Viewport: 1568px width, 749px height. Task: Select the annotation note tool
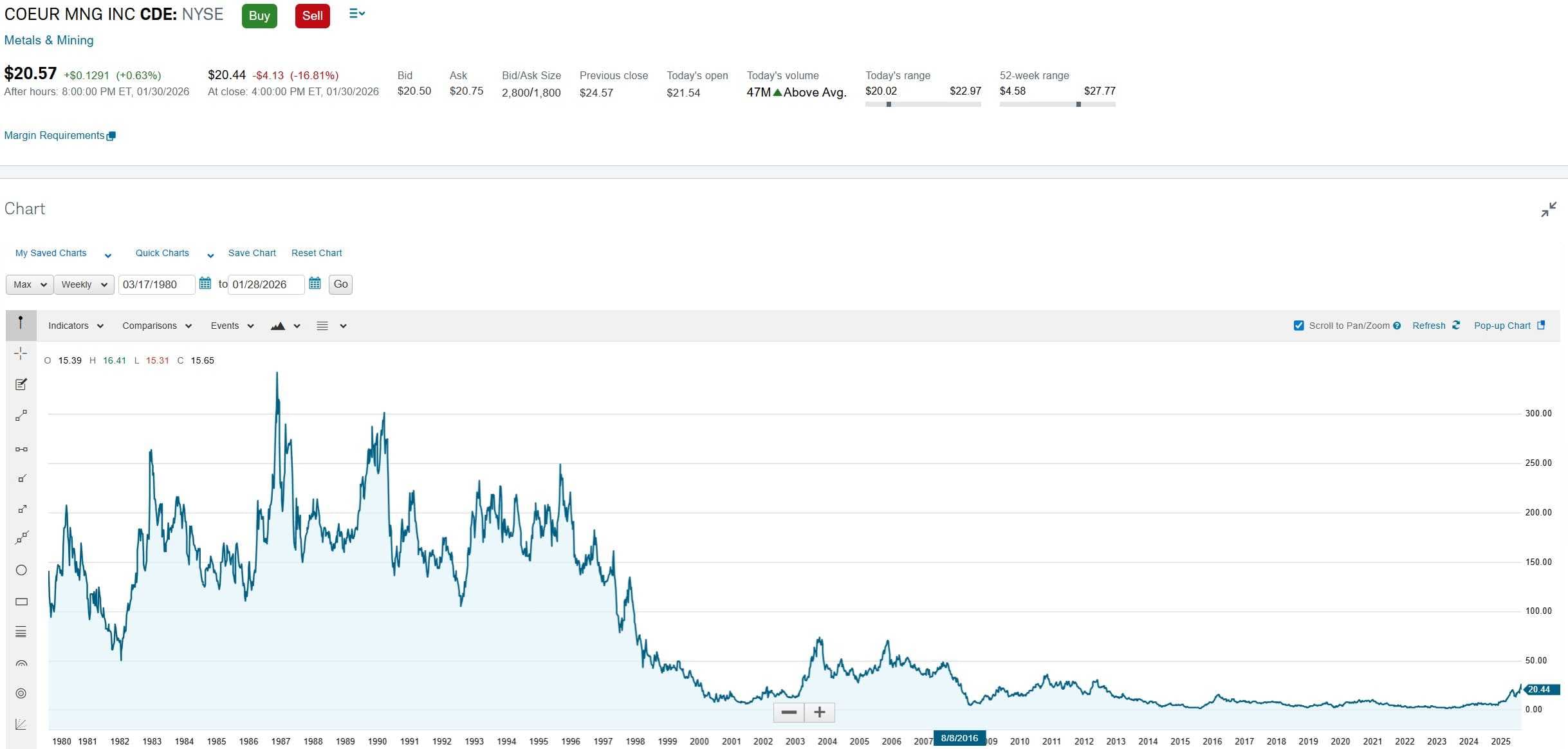click(21, 384)
